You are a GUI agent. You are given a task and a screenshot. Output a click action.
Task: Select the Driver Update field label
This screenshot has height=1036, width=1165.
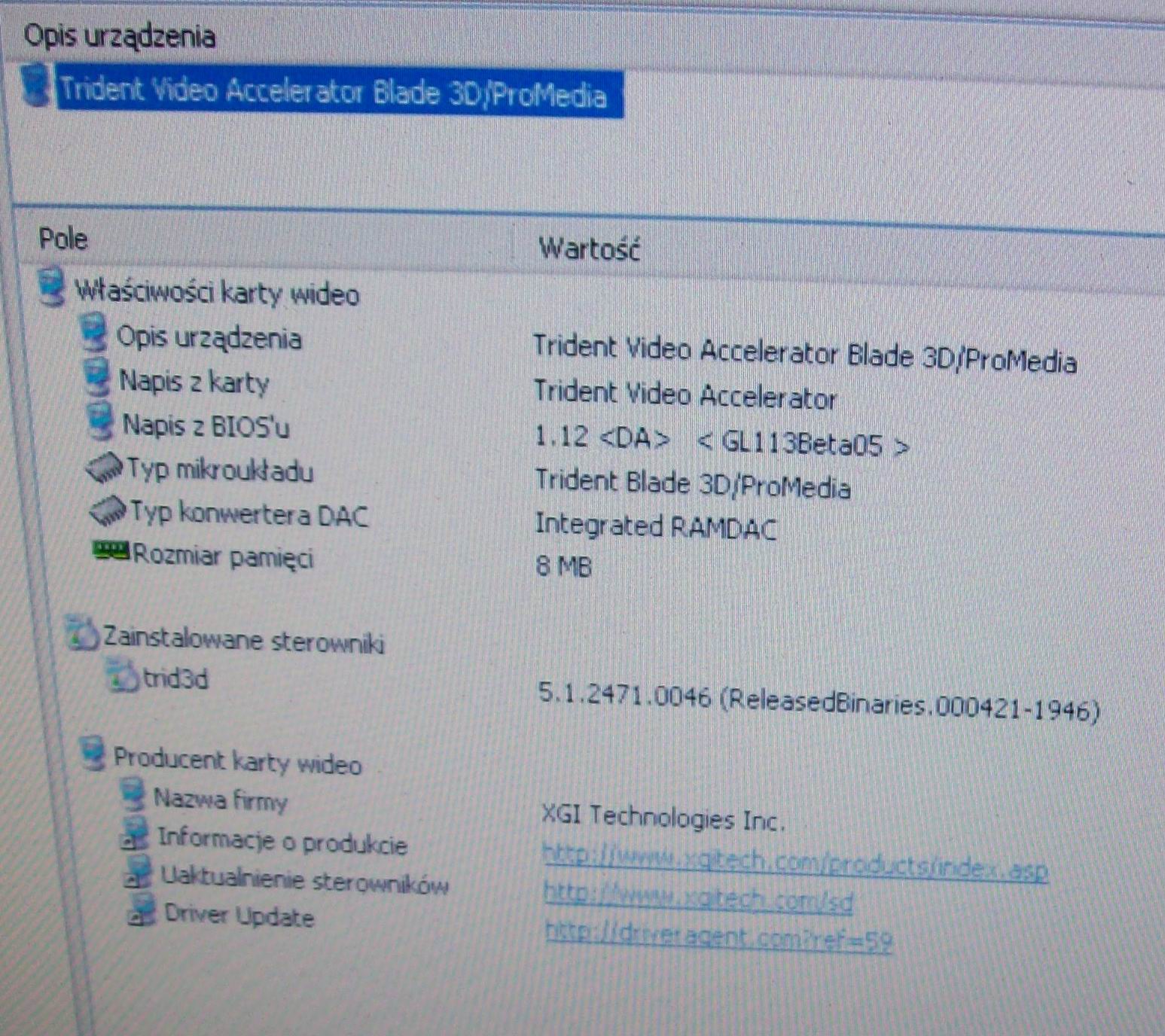(x=239, y=916)
